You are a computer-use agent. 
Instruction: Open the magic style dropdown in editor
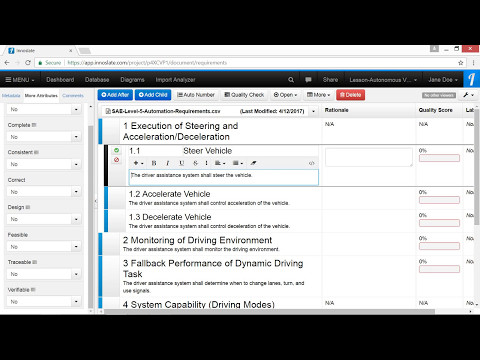(x=138, y=163)
